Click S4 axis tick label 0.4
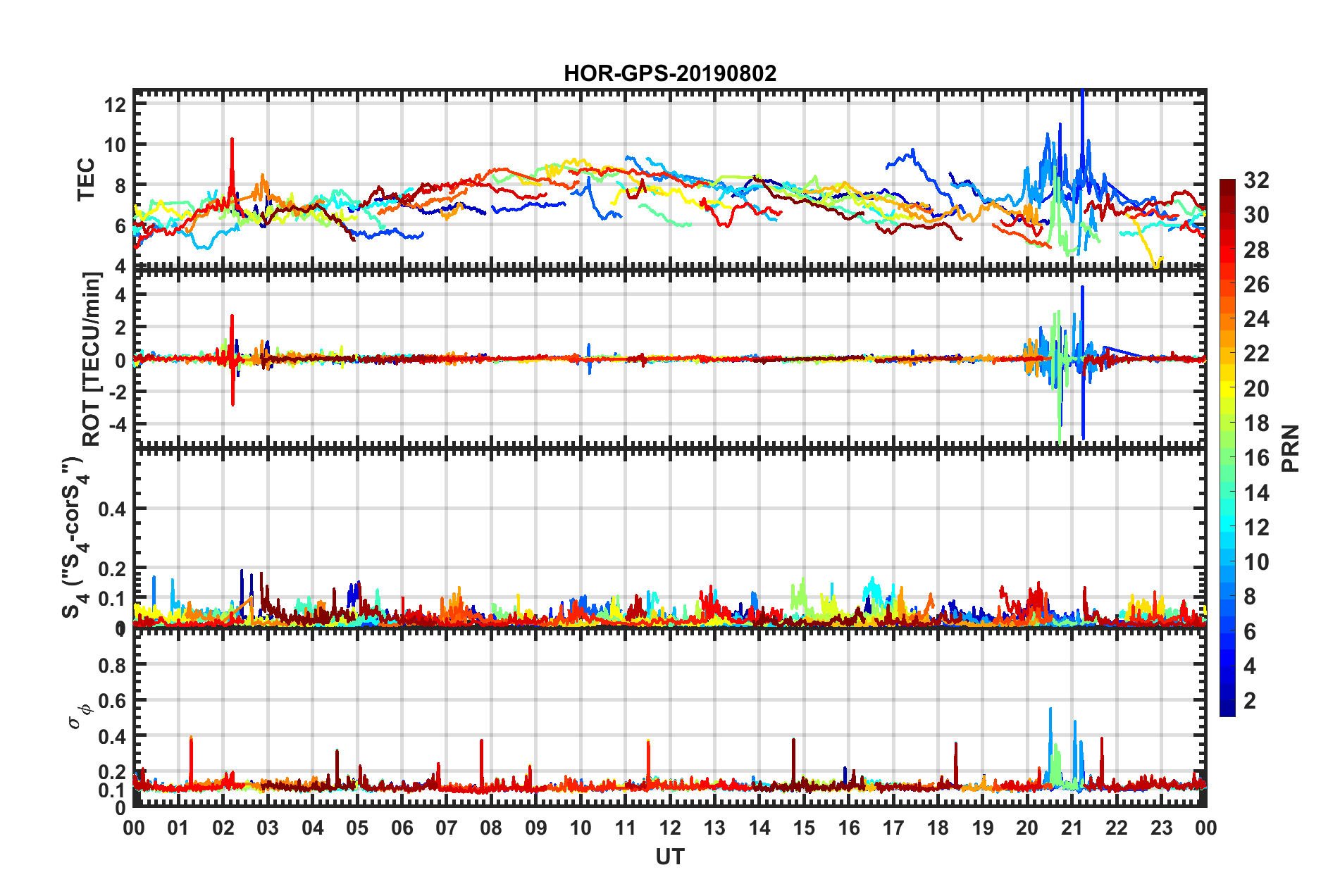1340x896 pixels. tap(112, 509)
